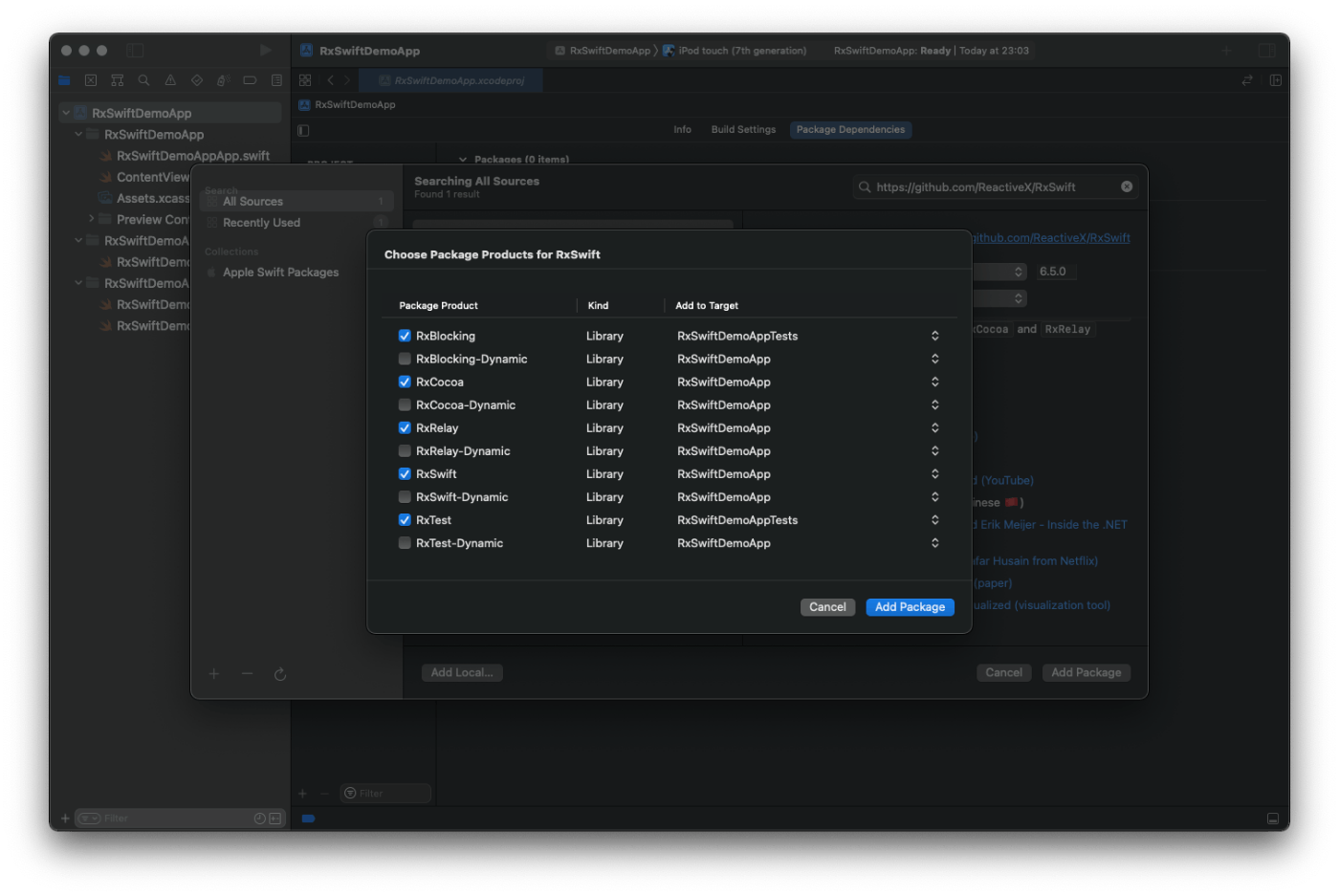Uncheck the RxCocoa package product
Viewport: 1339px width, 896px height.
coord(405,382)
